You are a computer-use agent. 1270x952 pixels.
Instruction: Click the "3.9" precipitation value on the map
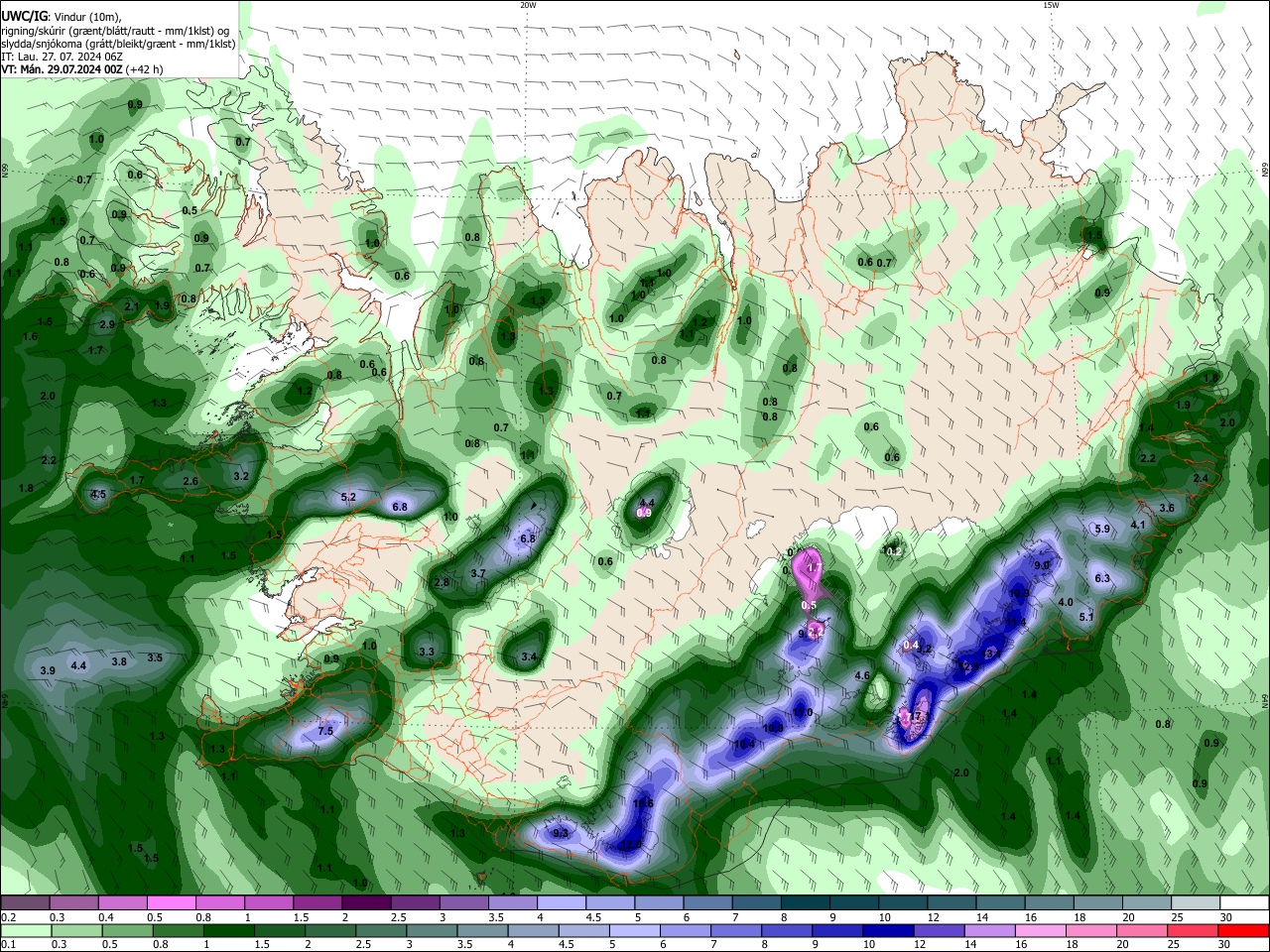tap(48, 671)
